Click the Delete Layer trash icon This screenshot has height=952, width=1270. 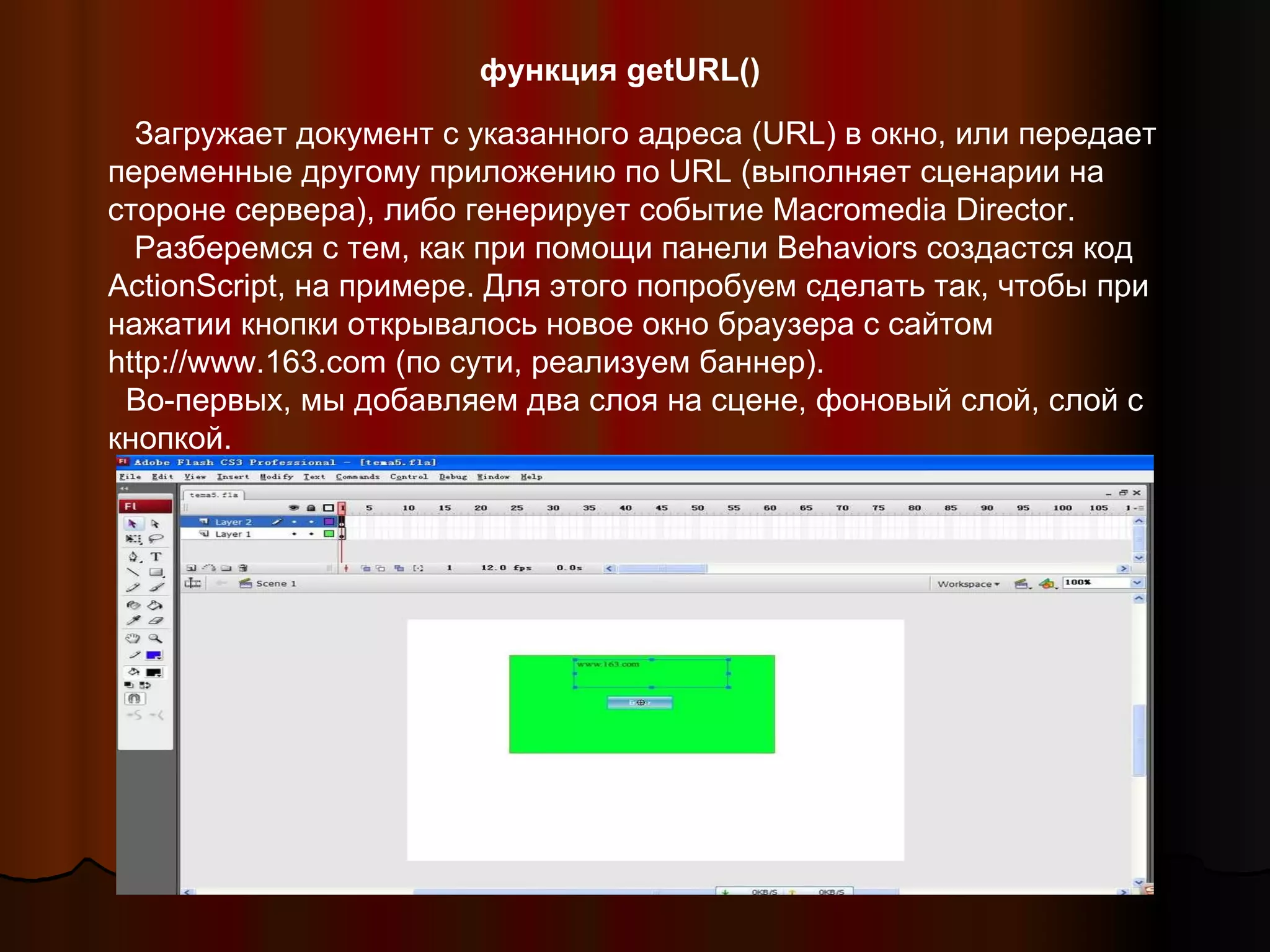(243, 568)
